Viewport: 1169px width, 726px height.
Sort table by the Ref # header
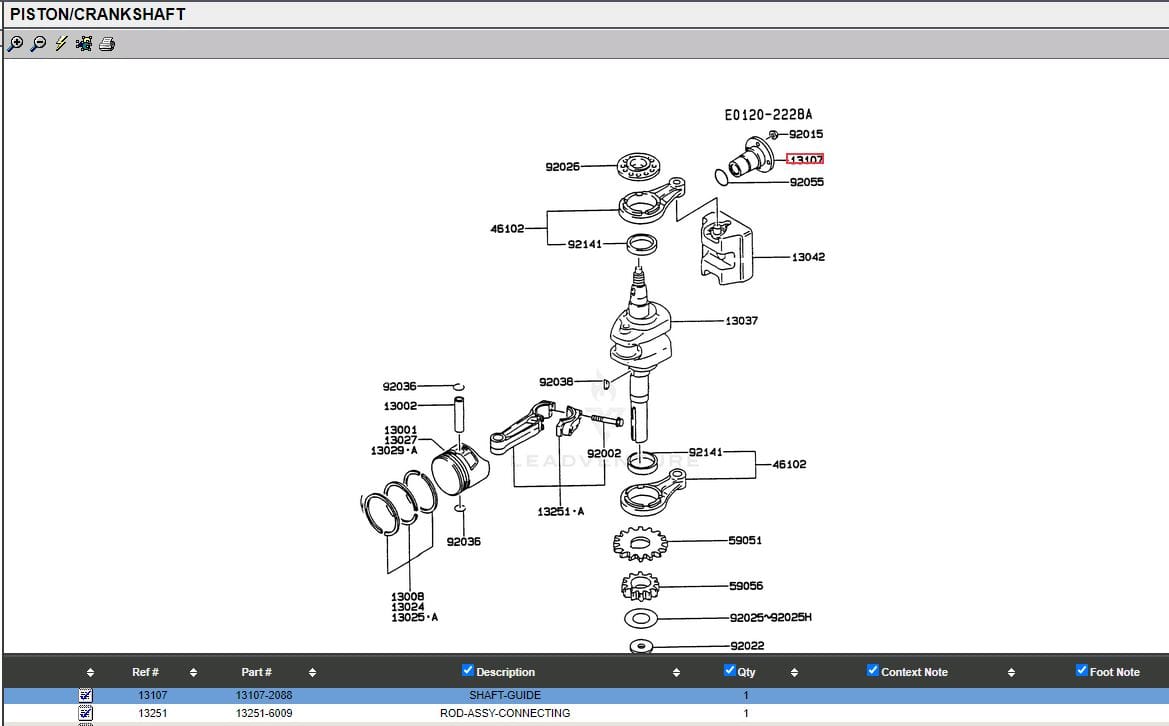tap(145, 672)
